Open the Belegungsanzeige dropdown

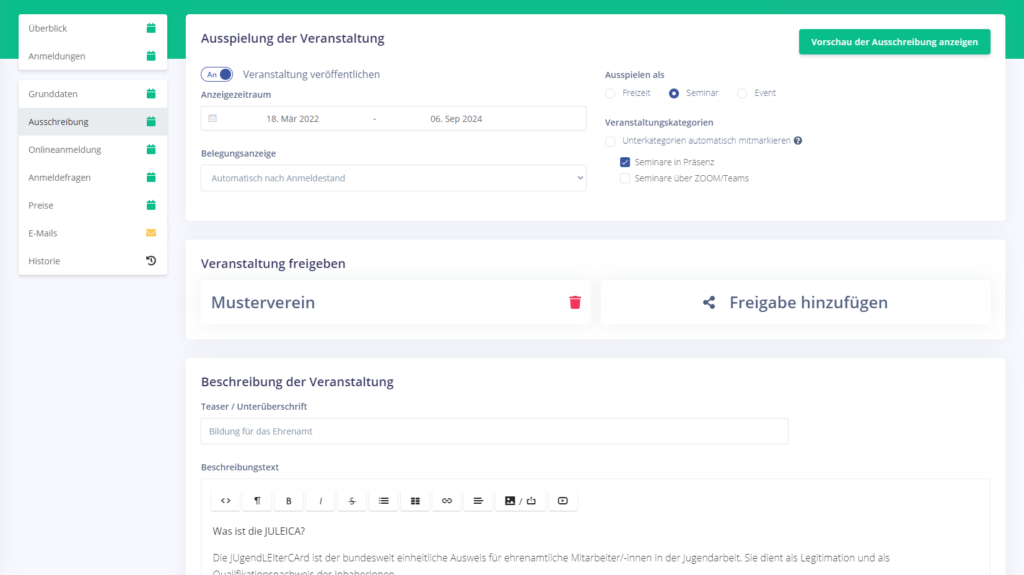click(x=393, y=178)
